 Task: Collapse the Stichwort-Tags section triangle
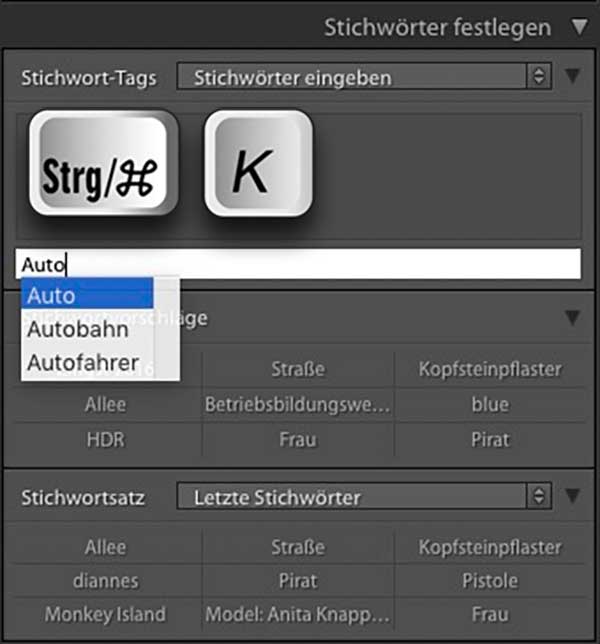572,77
